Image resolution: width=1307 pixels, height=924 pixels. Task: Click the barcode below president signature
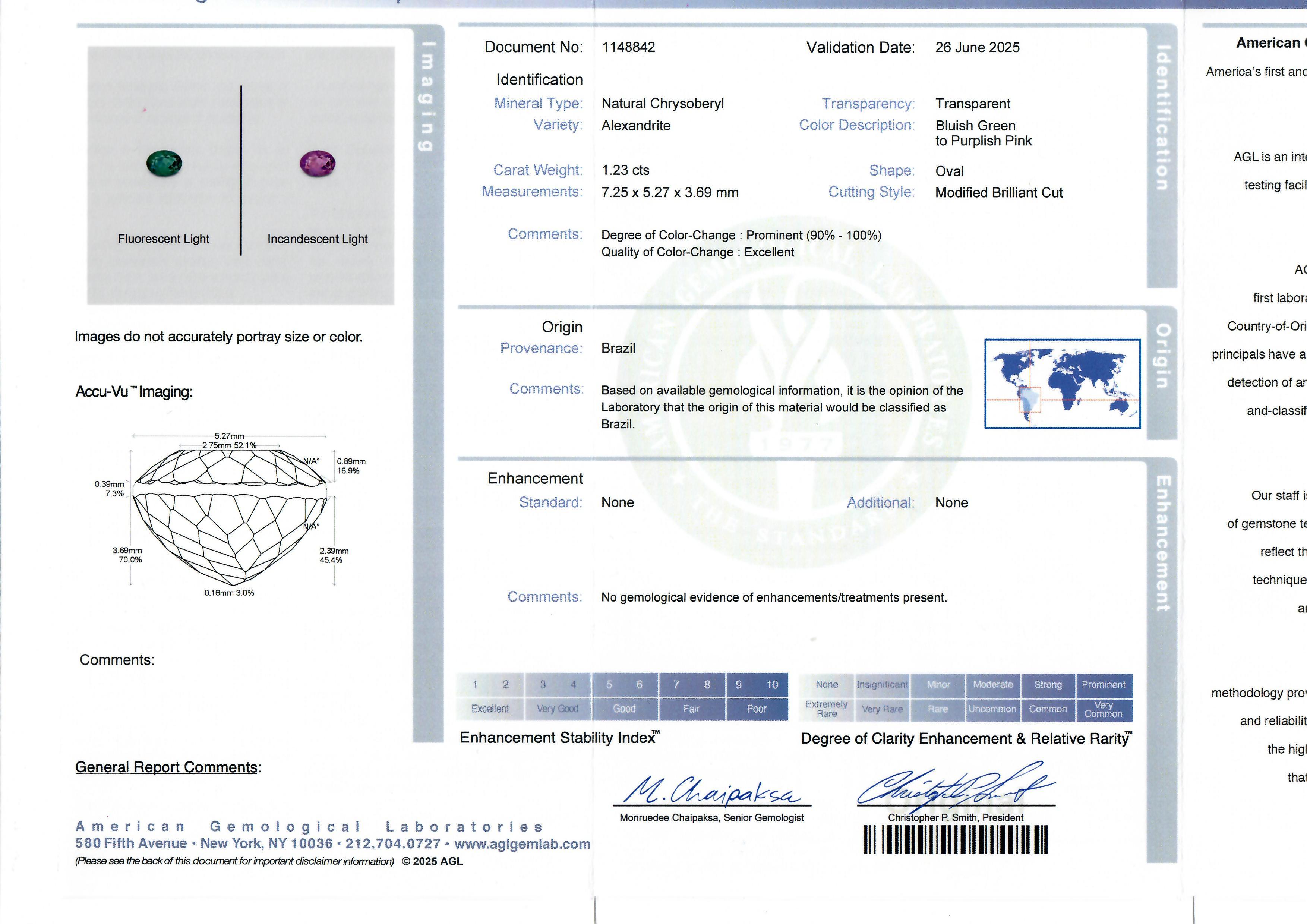[x=956, y=840]
